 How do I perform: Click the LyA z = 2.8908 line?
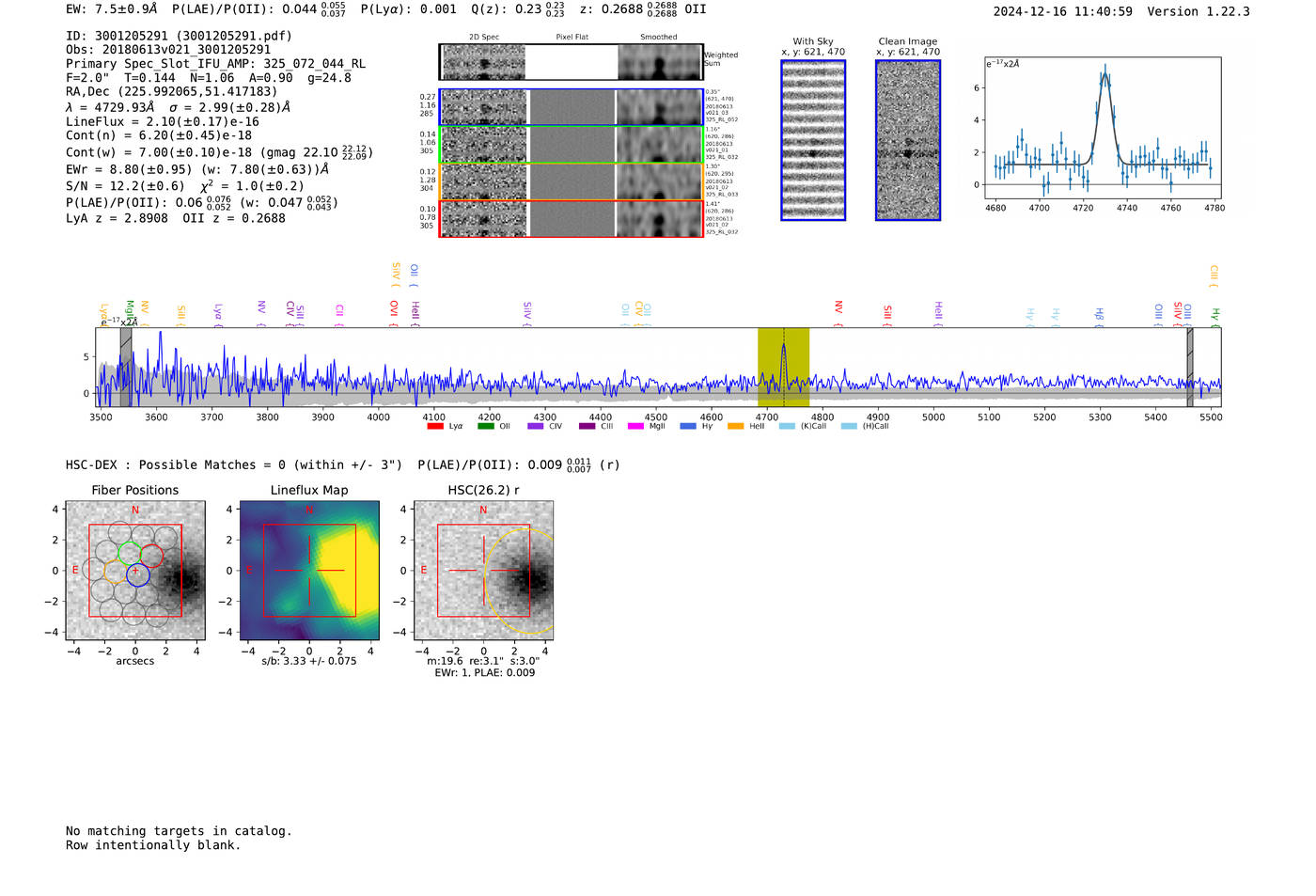pos(176,218)
